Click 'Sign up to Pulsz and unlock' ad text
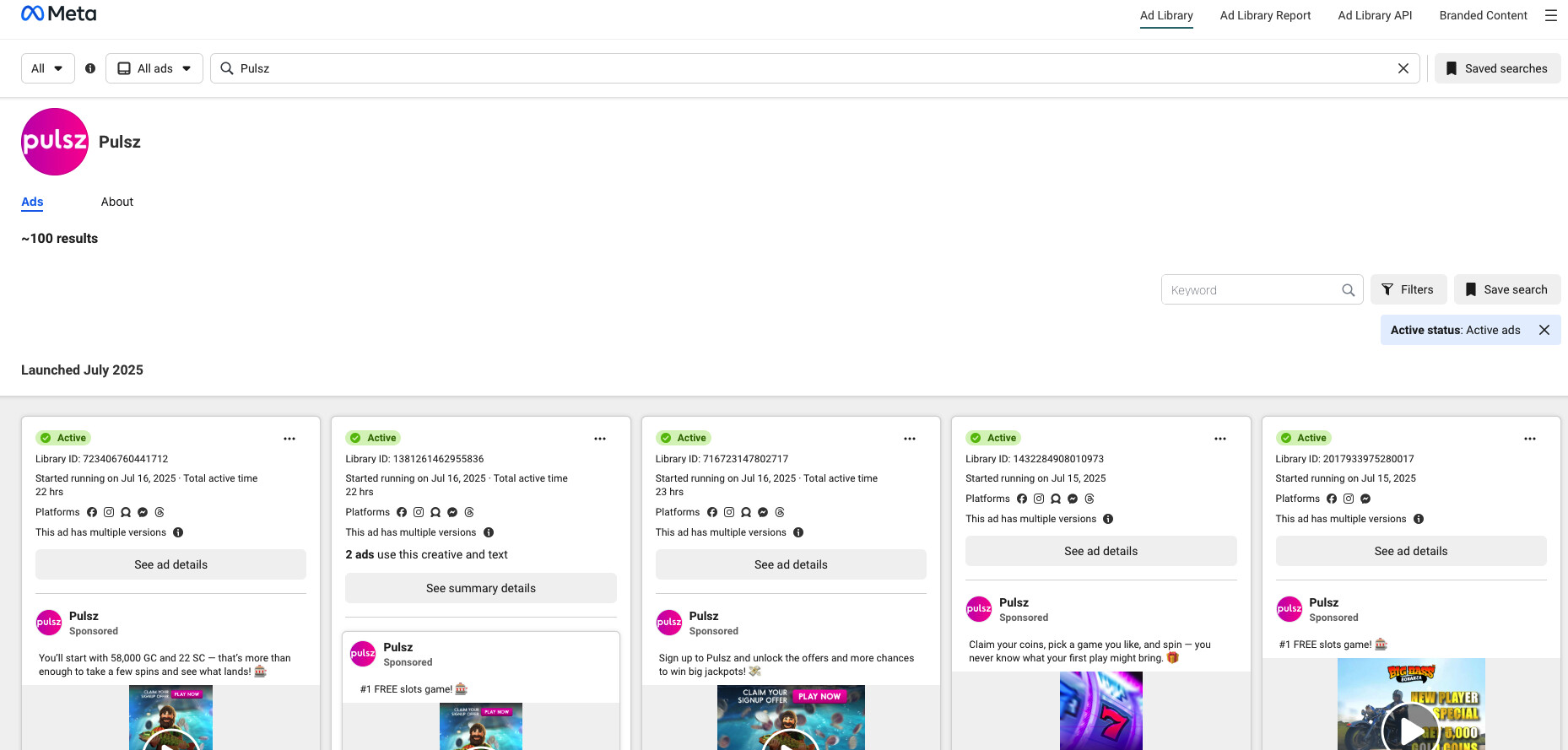Screen dimensions: 1568x750 point(787,665)
